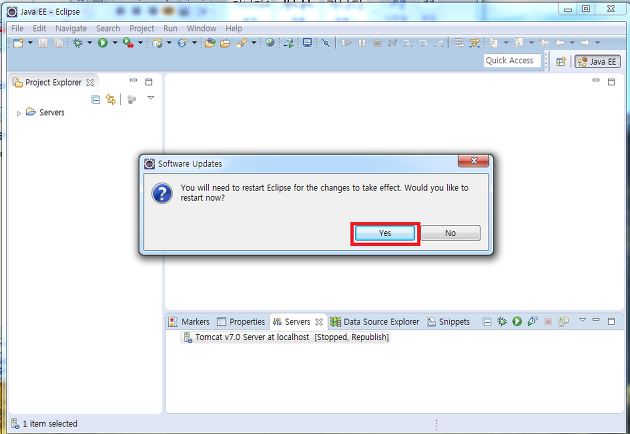Click the Save All toolbar icon

(58, 43)
